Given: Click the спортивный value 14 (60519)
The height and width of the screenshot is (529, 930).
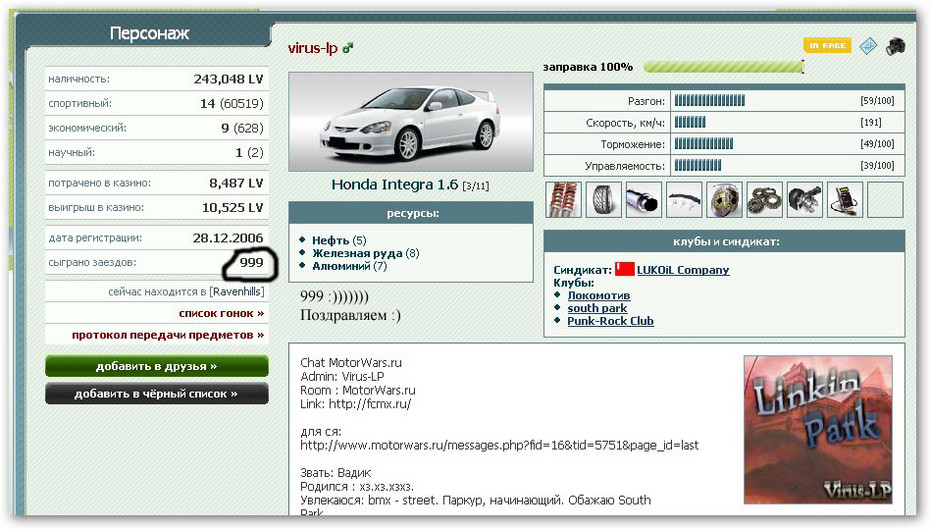Looking at the screenshot, I should pyautogui.click(x=231, y=104).
